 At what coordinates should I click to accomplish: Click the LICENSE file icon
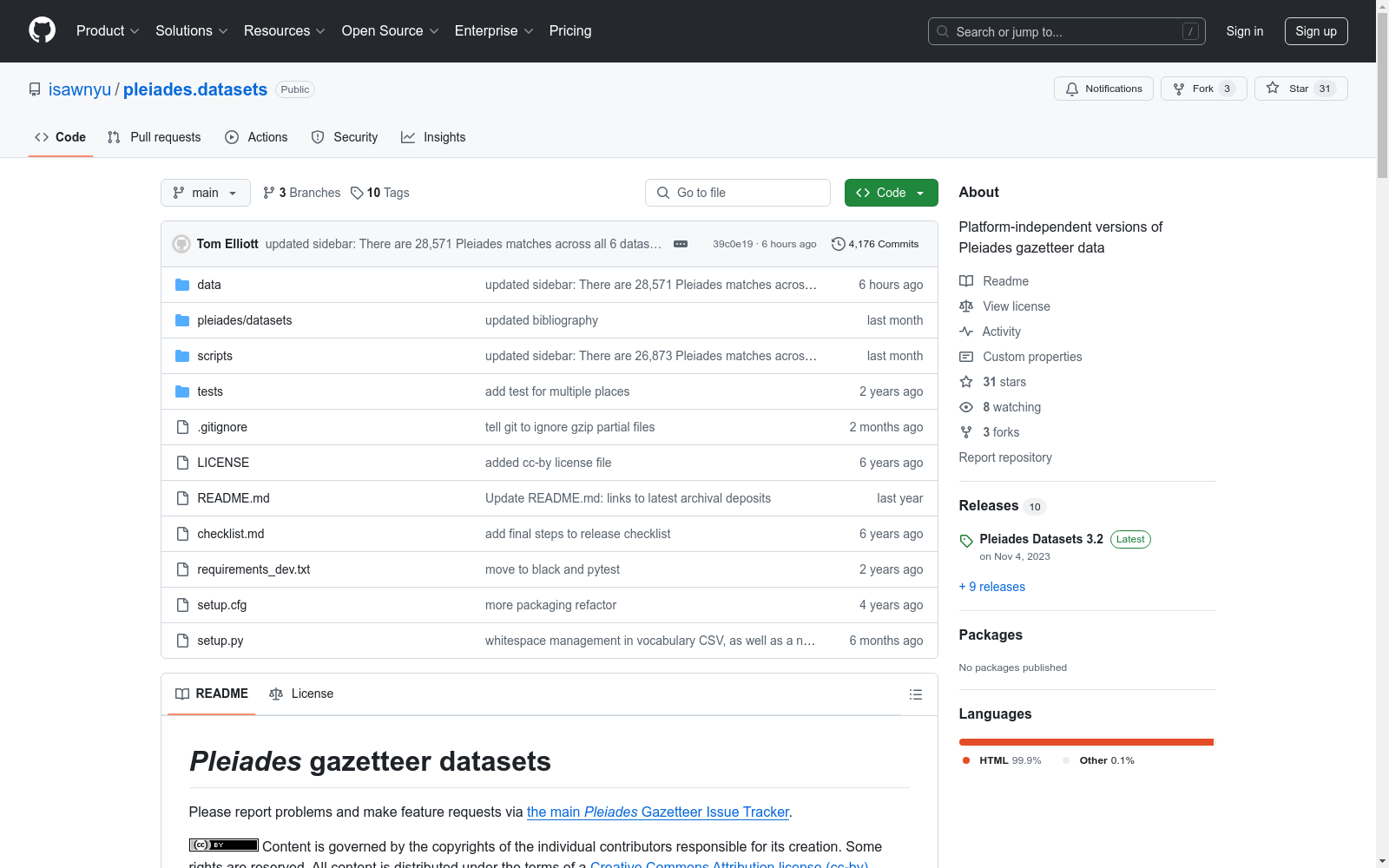[x=182, y=463]
